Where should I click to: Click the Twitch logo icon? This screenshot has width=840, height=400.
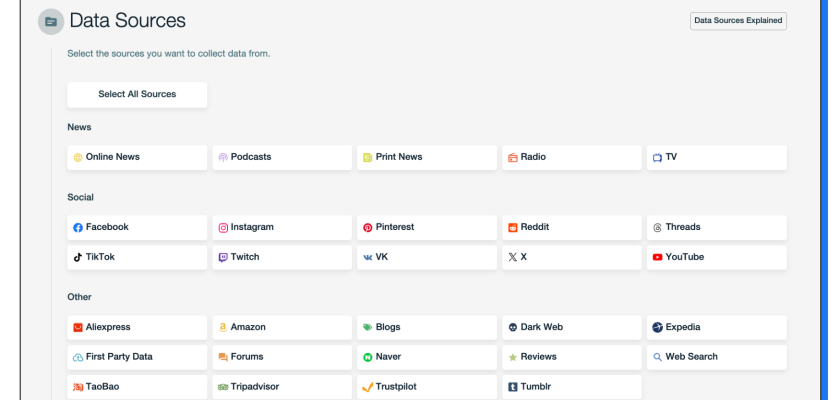(223, 258)
